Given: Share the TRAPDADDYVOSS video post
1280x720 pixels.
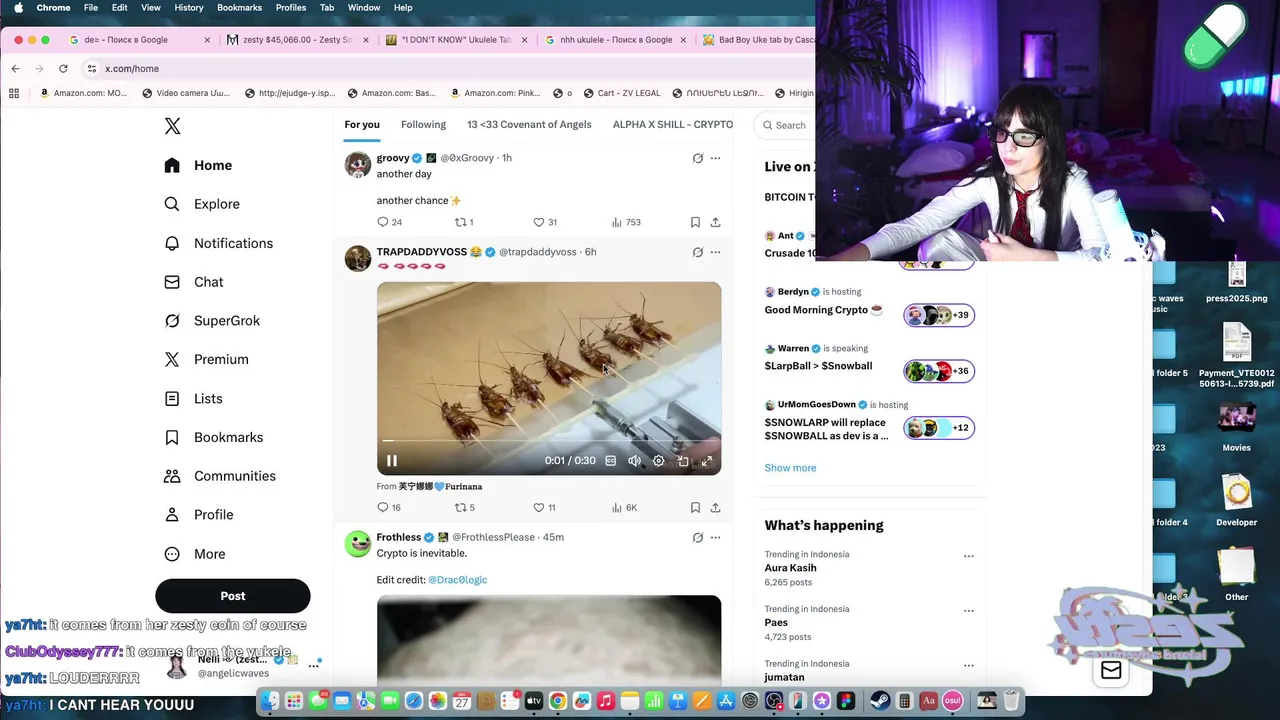Looking at the screenshot, I should point(715,507).
